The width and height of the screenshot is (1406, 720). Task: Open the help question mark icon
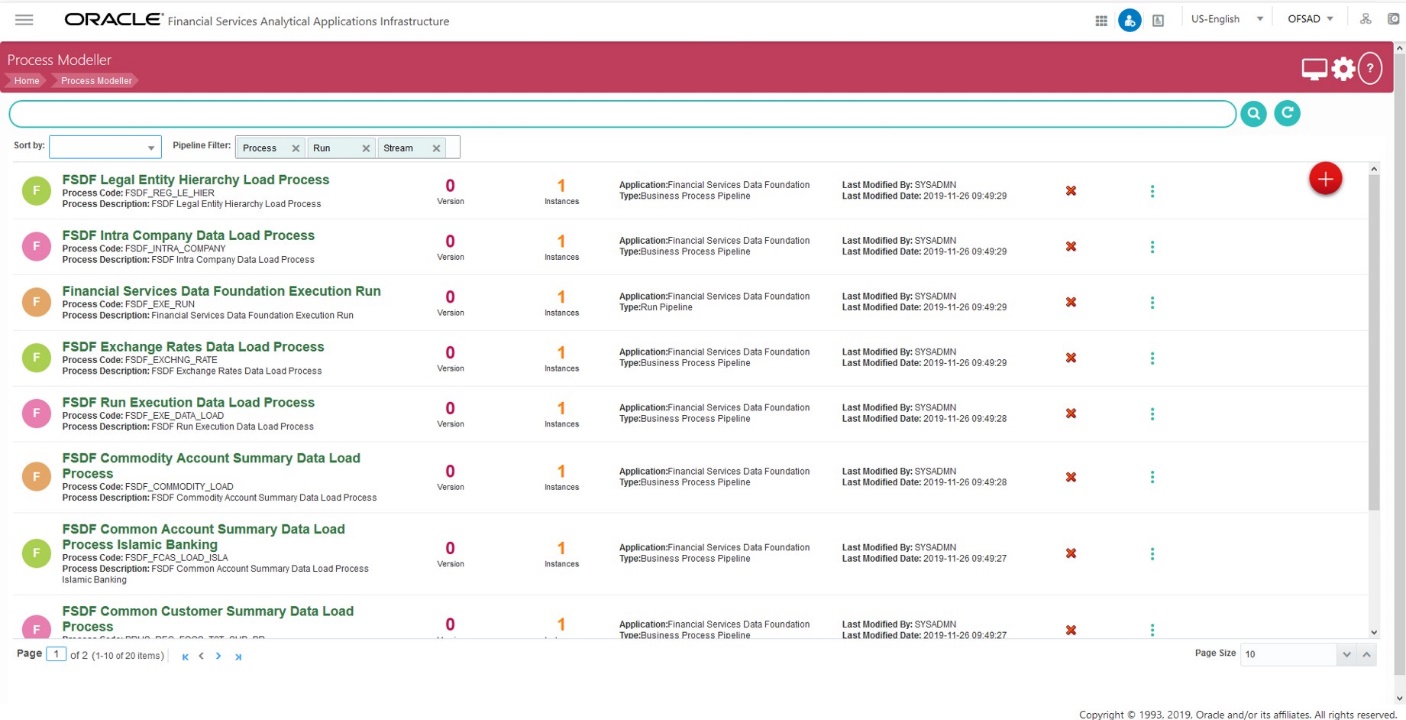click(x=1370, y=68)
